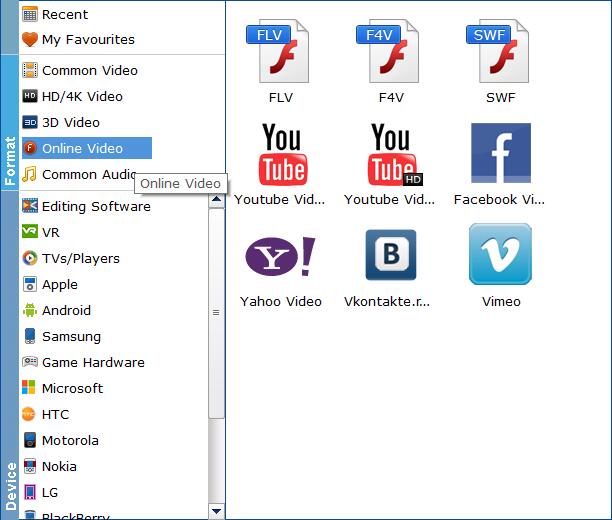Click the FLV label text
The width and height of the screenshot is (612, 520).
pyautogui.click(x=281, y=97)
